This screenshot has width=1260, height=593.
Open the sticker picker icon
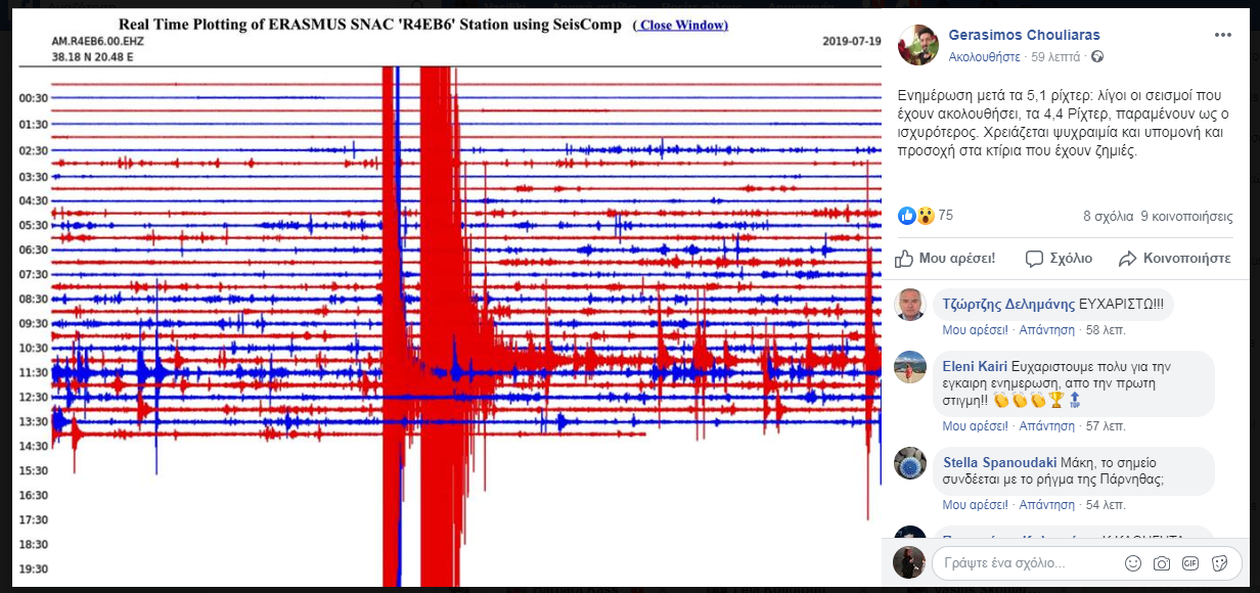1219,563
